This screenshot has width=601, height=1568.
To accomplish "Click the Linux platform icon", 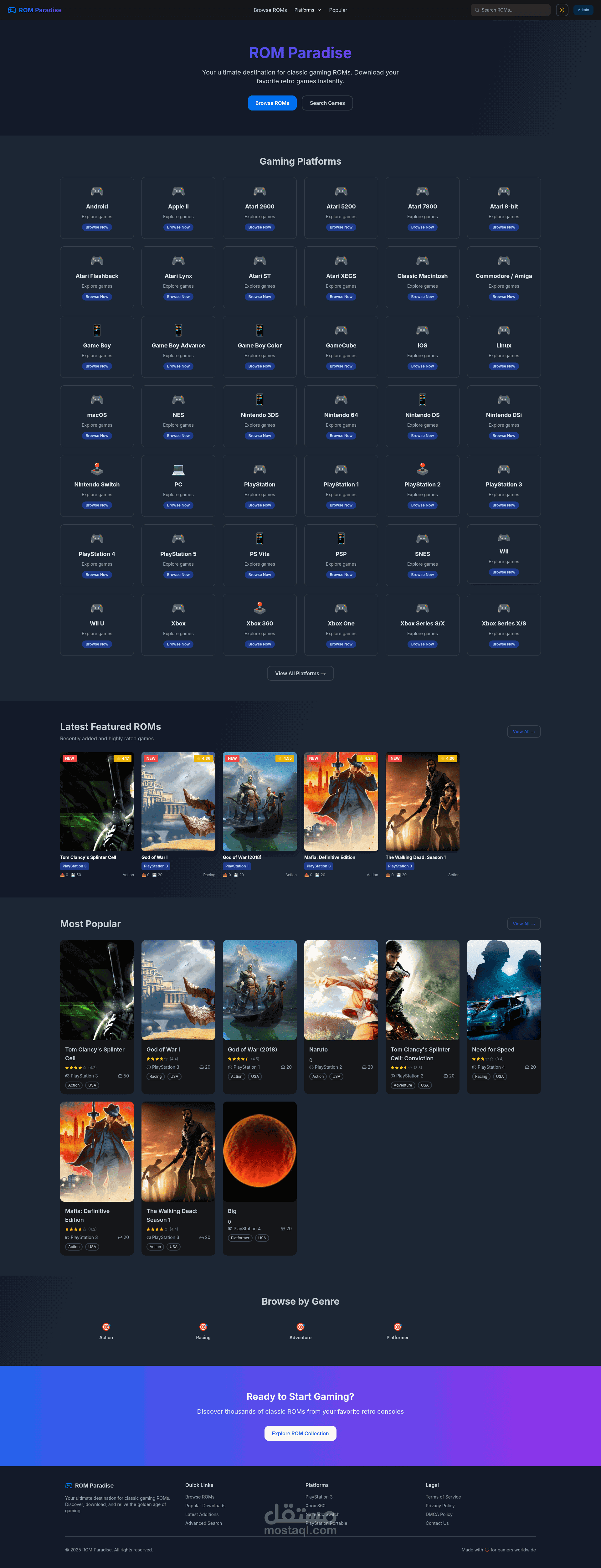I will pos(504,331).
